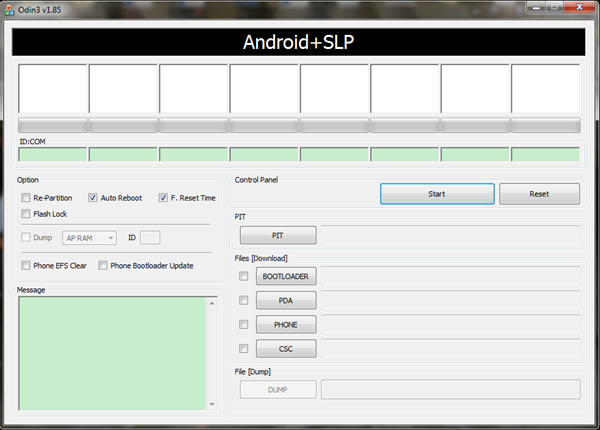Screen dimensions: 600x430
Task: Enable the Re-Partition checkbox
Action: pos(26,198)
